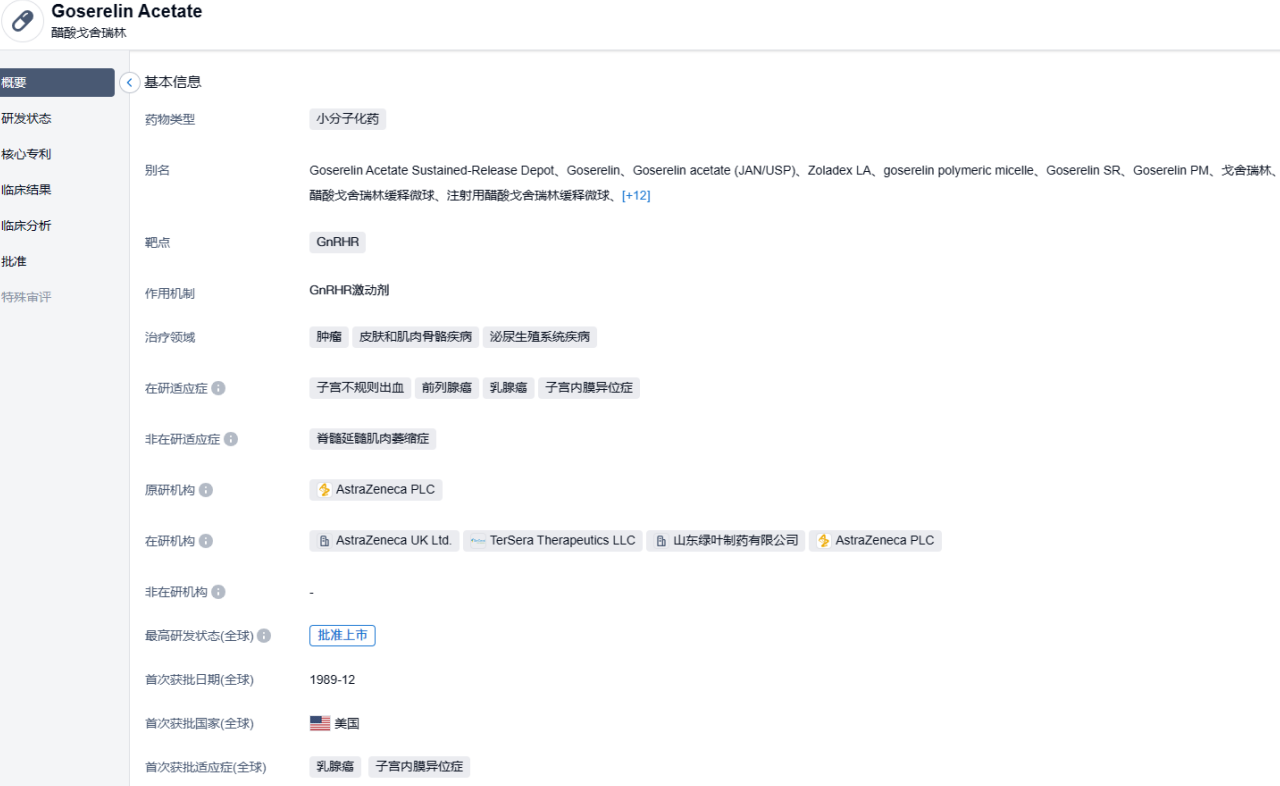The height and width of the screenshot is (786, 1280).
Task: Go to 核心专利 in sidebar
Action: [x=27, y=155]
